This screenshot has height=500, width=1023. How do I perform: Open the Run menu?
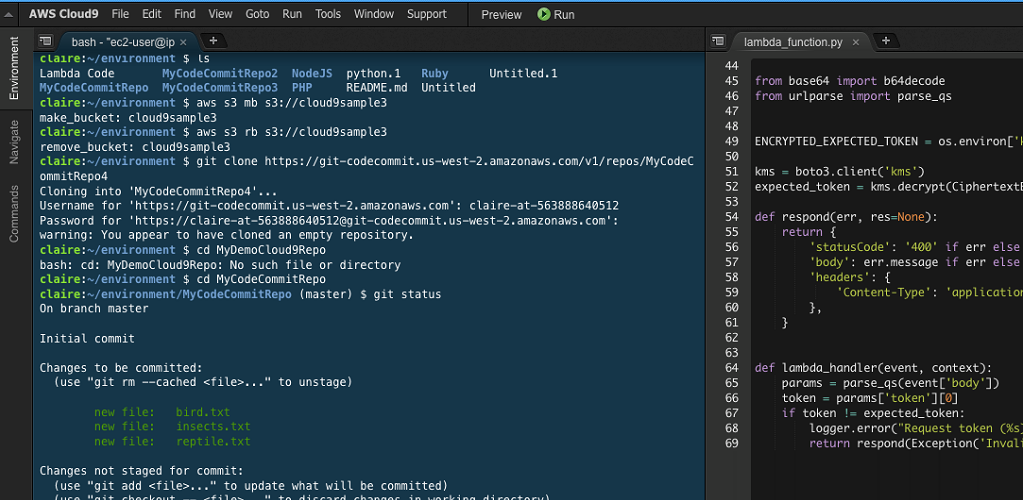click(x=292, y=14)
